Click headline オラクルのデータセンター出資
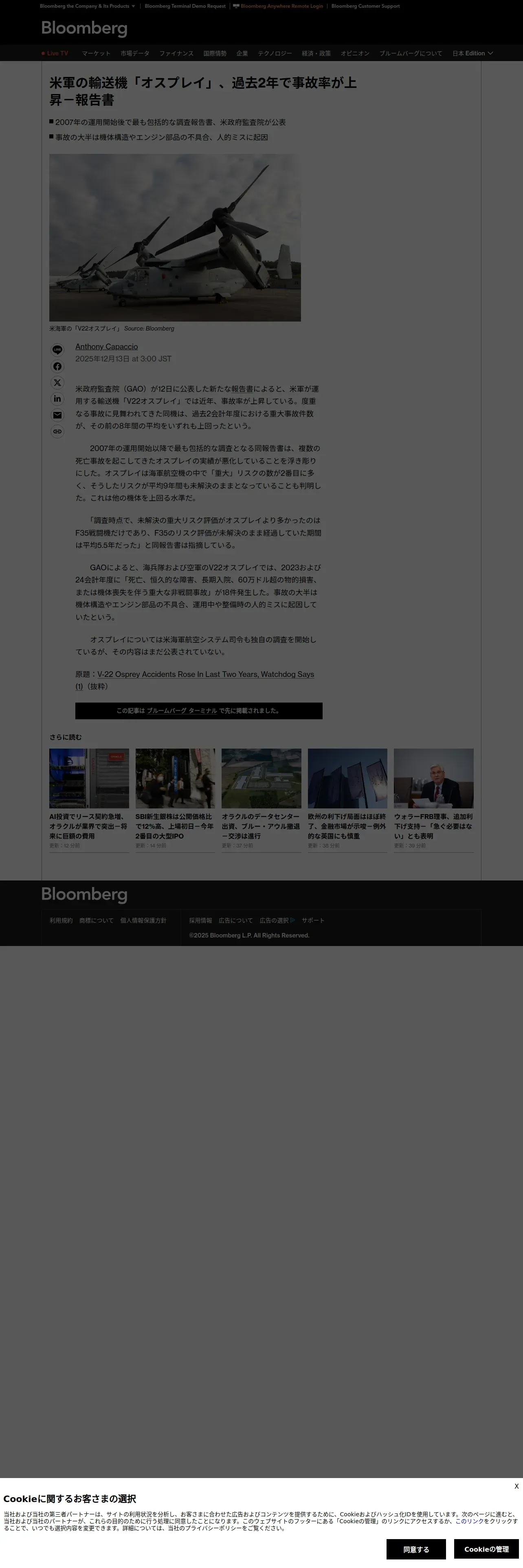 tap(261, 827)
